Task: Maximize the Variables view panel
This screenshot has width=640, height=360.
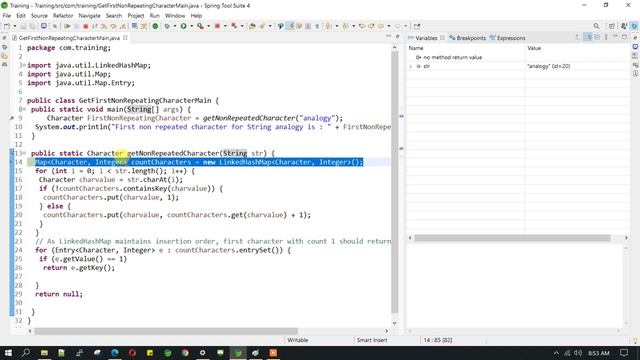Action: tap(624, 37)
